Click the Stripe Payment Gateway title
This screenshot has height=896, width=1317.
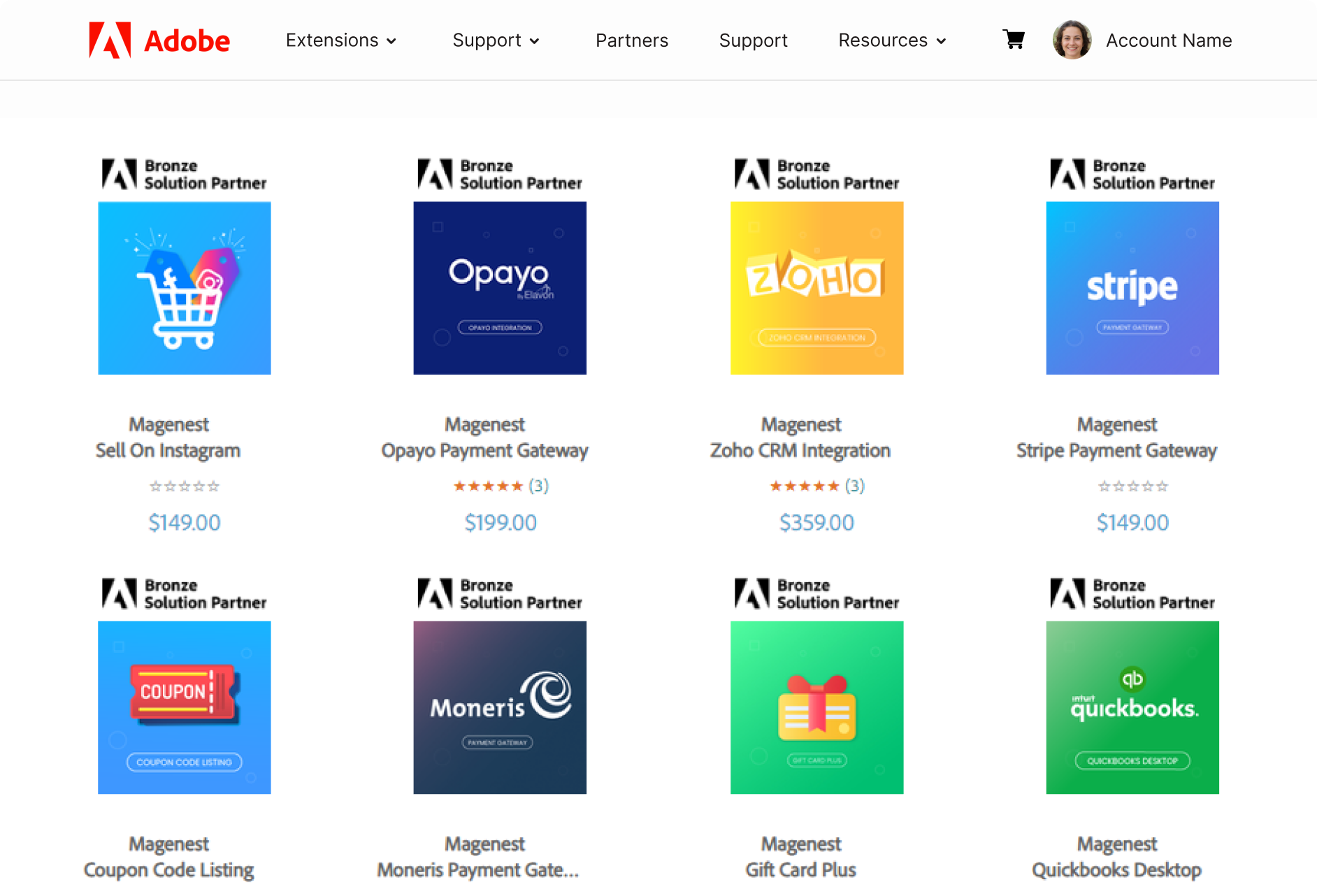1116,451
